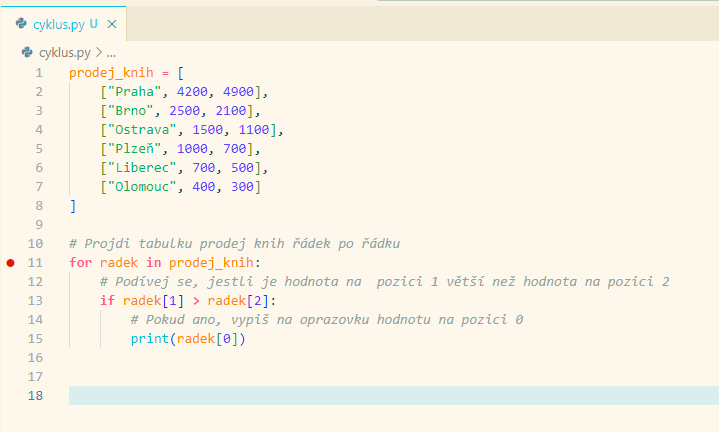Viewport: 719px width, 432px height.
Task: Toggle the red breakpoint on line 11
Action: [x=11, y=263]
